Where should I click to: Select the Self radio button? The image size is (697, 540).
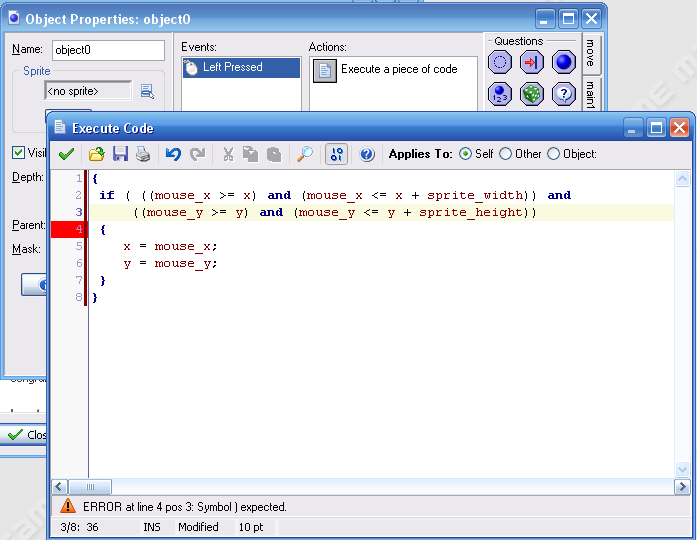pos(465,154)
